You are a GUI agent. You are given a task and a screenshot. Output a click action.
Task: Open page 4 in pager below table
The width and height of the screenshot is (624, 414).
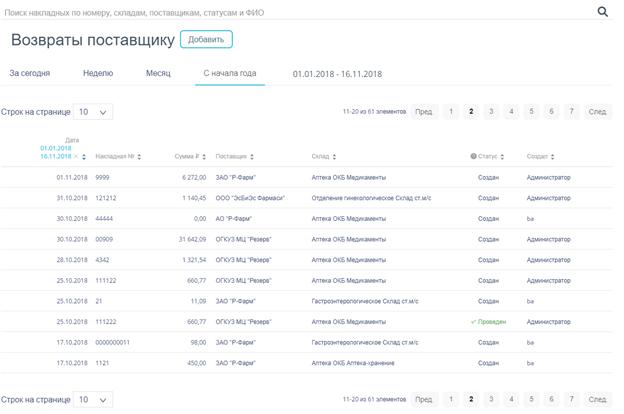511,399
